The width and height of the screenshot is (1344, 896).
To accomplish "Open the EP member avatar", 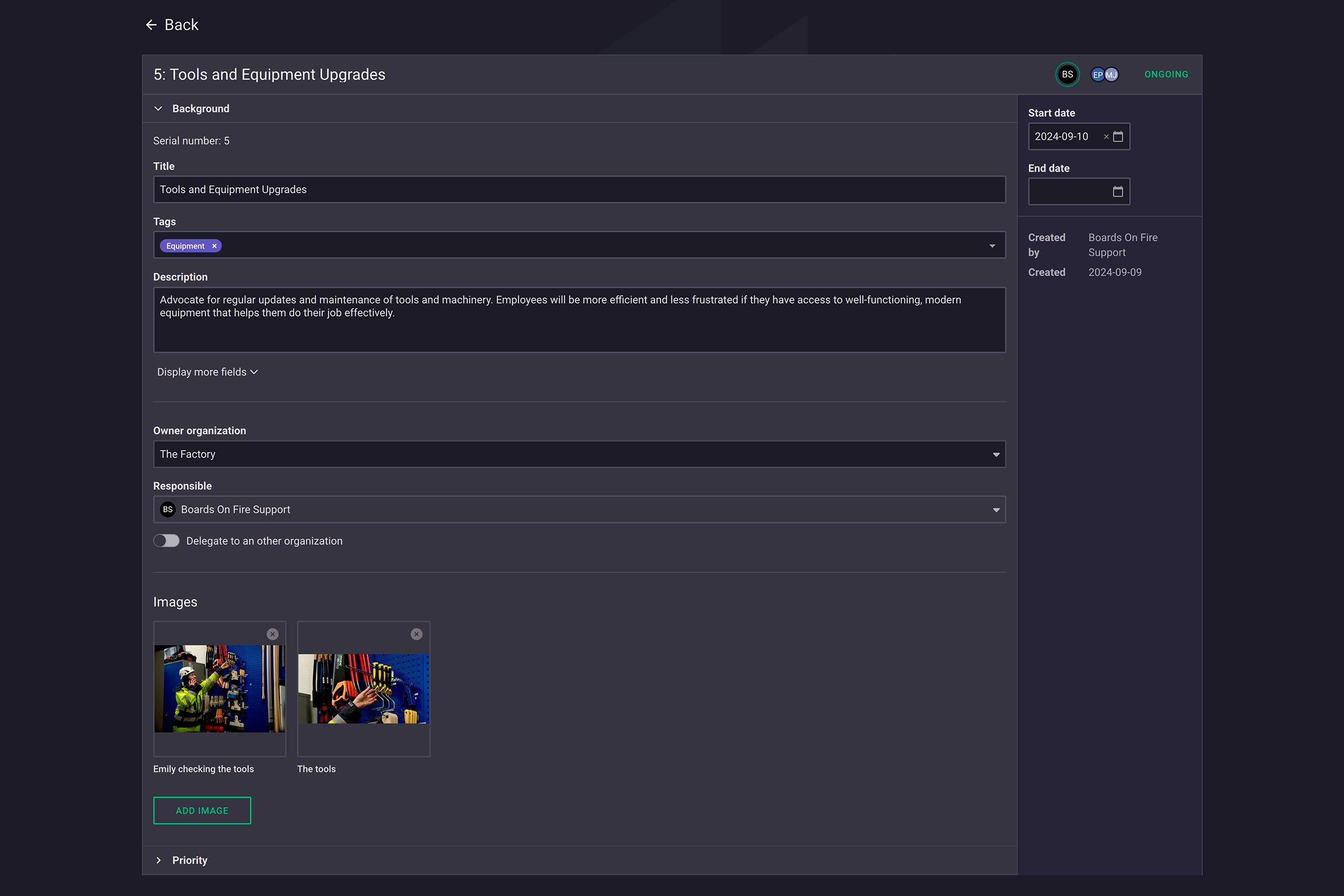I will [x=1097, y=75].
